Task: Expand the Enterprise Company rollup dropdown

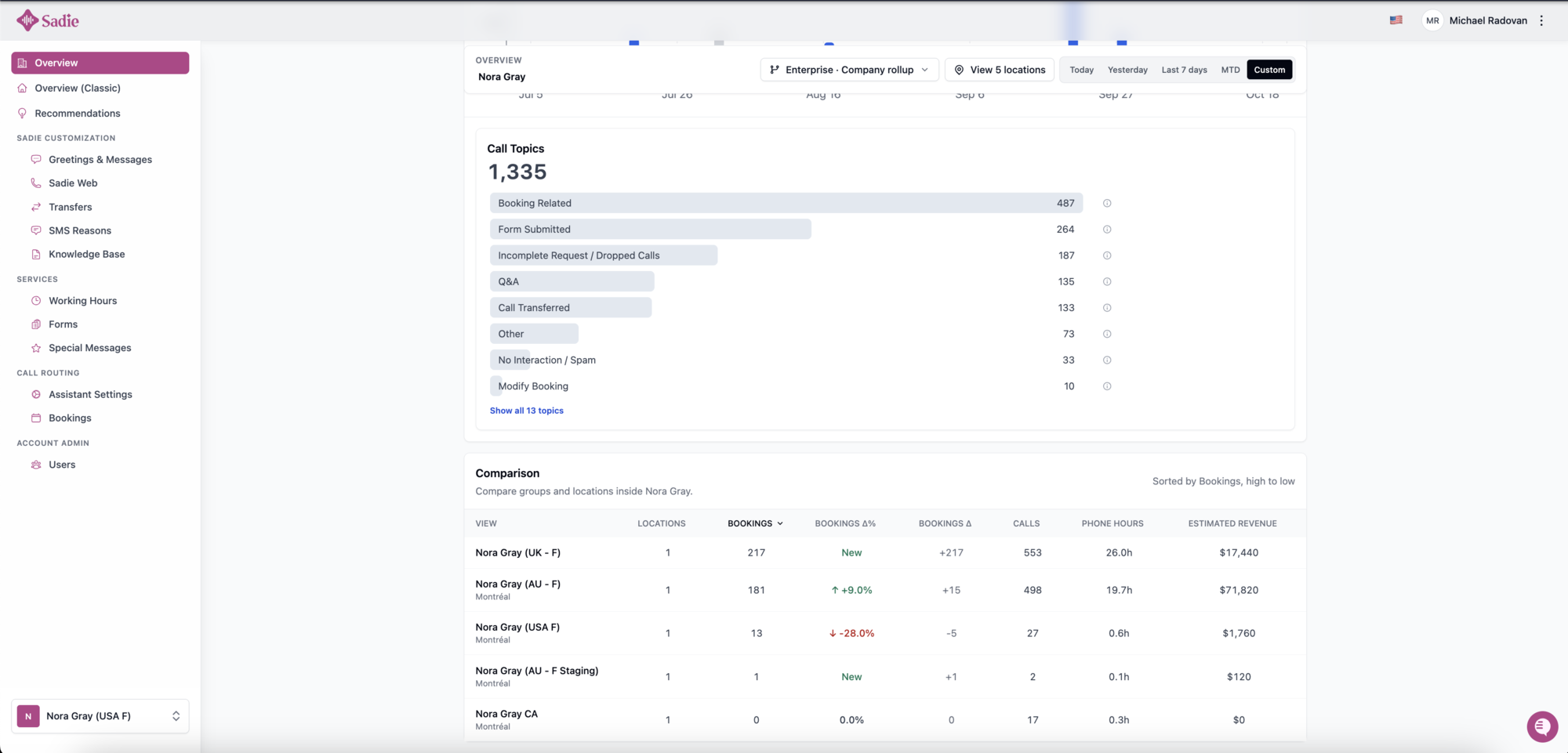Action: coord(849,70)
